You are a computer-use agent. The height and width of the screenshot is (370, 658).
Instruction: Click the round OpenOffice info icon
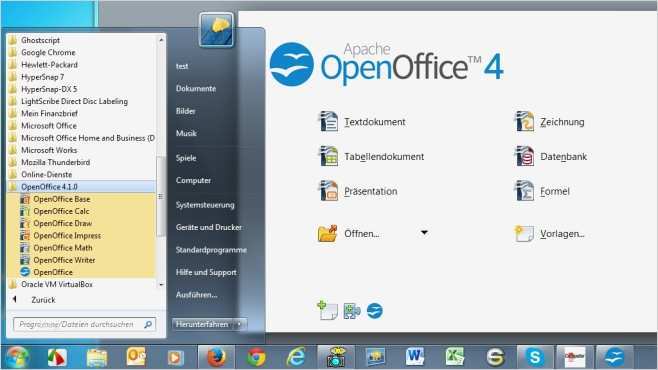(375, 311)
